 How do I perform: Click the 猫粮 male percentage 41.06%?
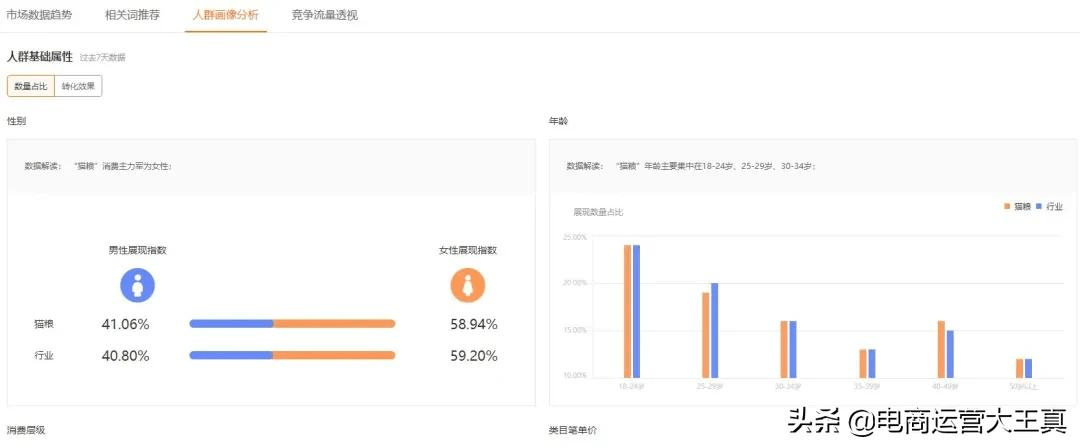125,324
